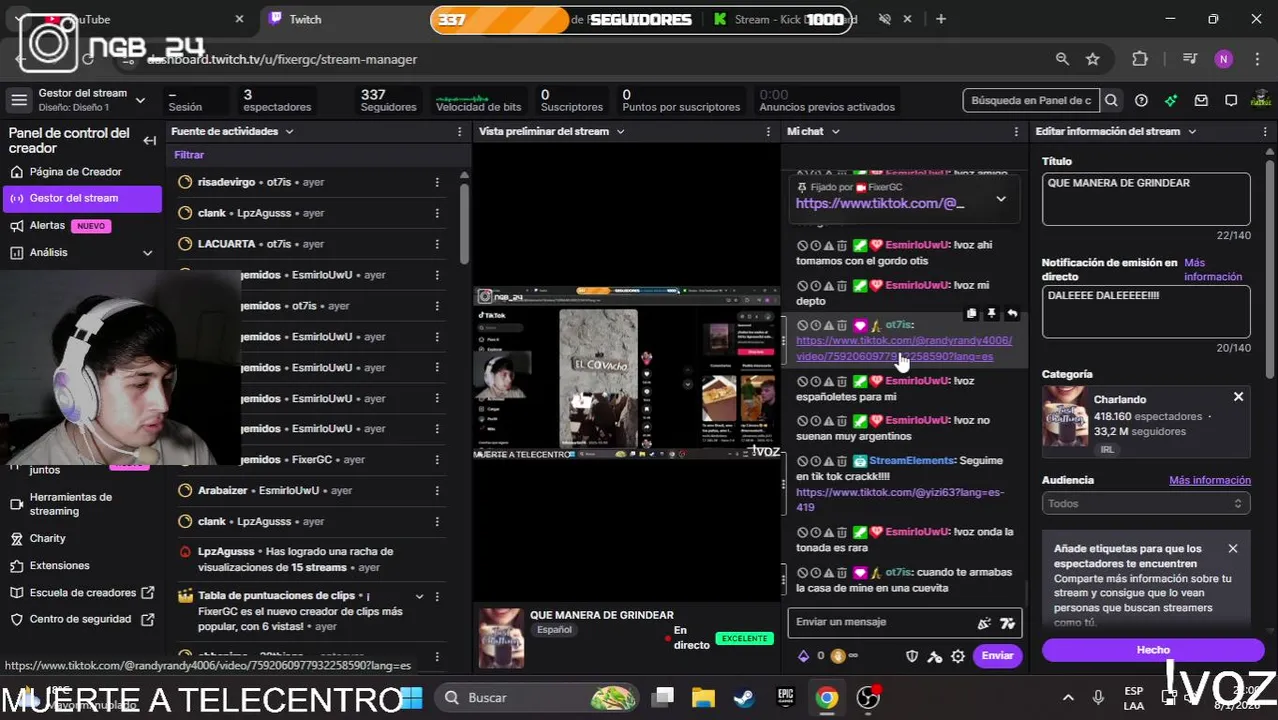Click the Notificación de emisión en directo text field

pos(1146,311)
